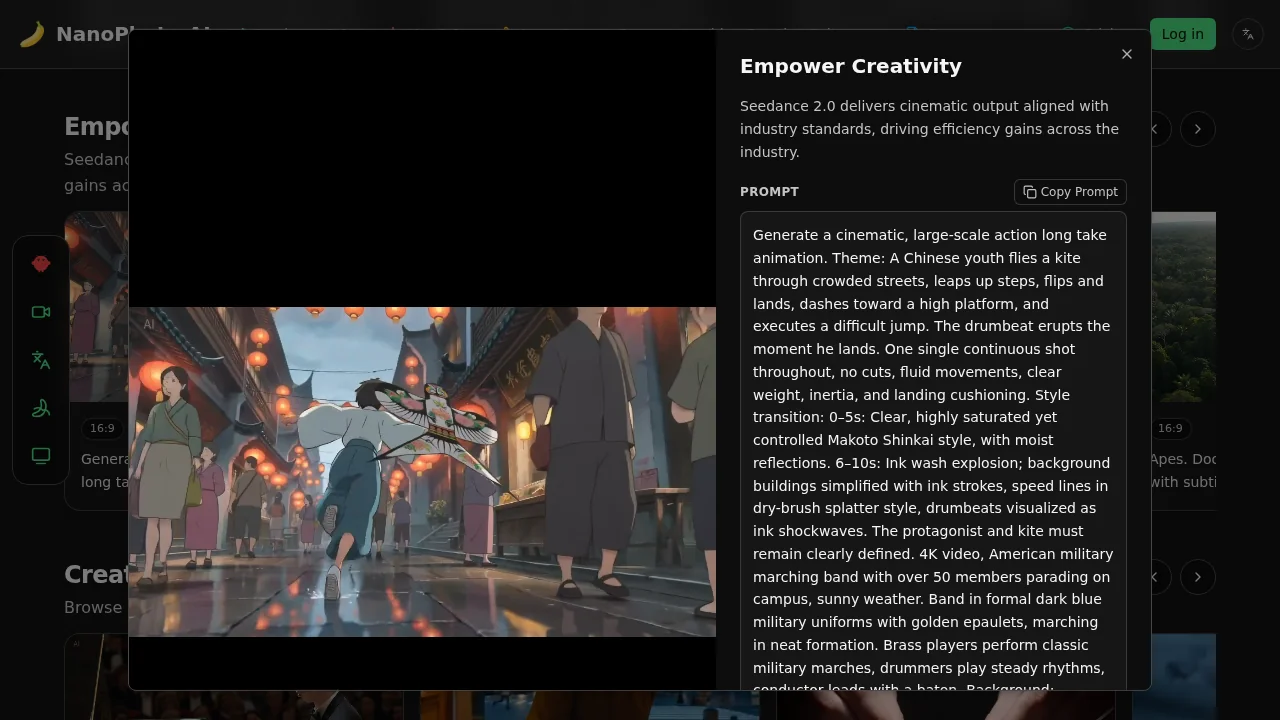The width and height of the screenshot is (1280, 720).
Task: Go to next Creative section carousel slide
Action: click(x=1198, y=577)
